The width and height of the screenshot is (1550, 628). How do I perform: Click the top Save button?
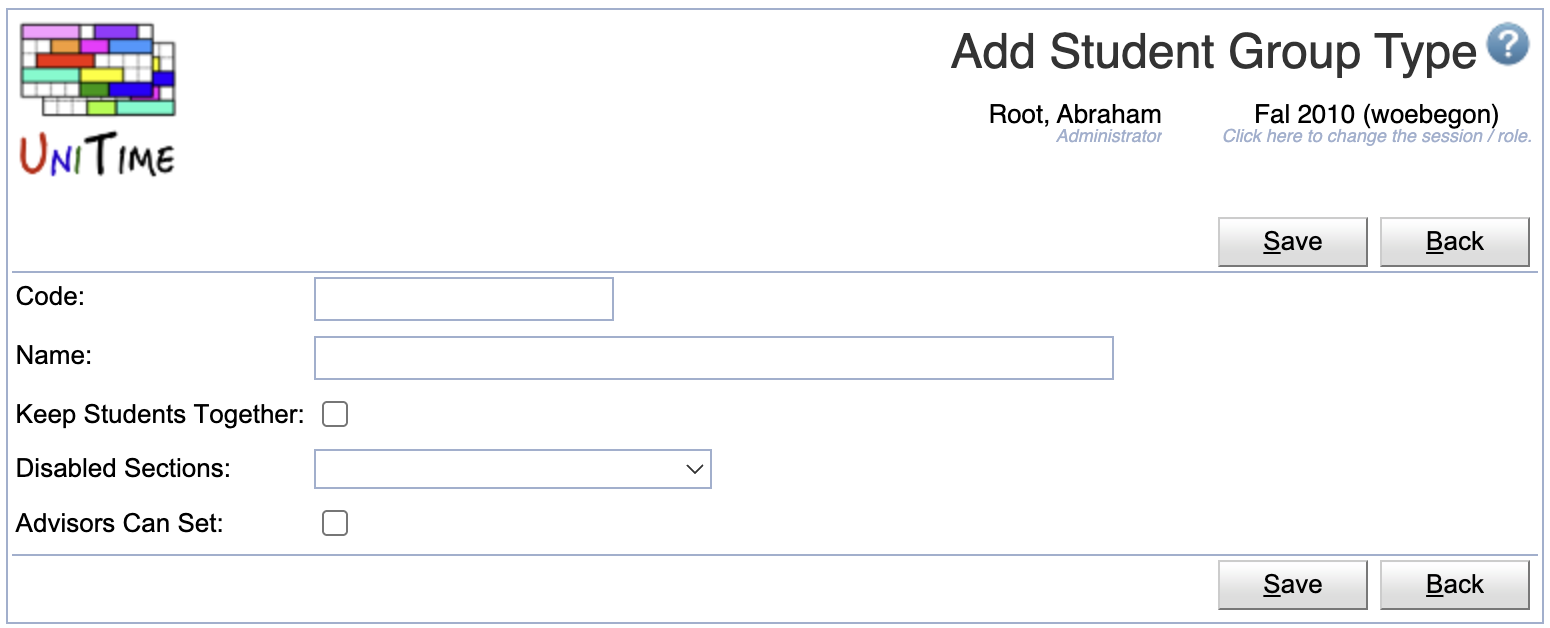pyautogui.click(x=1292, y=242)
